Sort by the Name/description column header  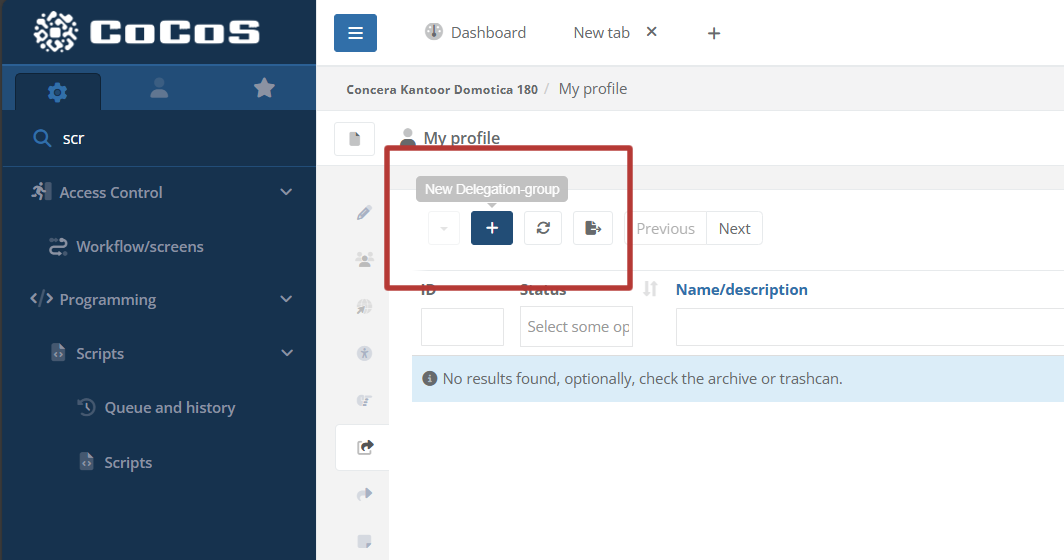[741, 290]
